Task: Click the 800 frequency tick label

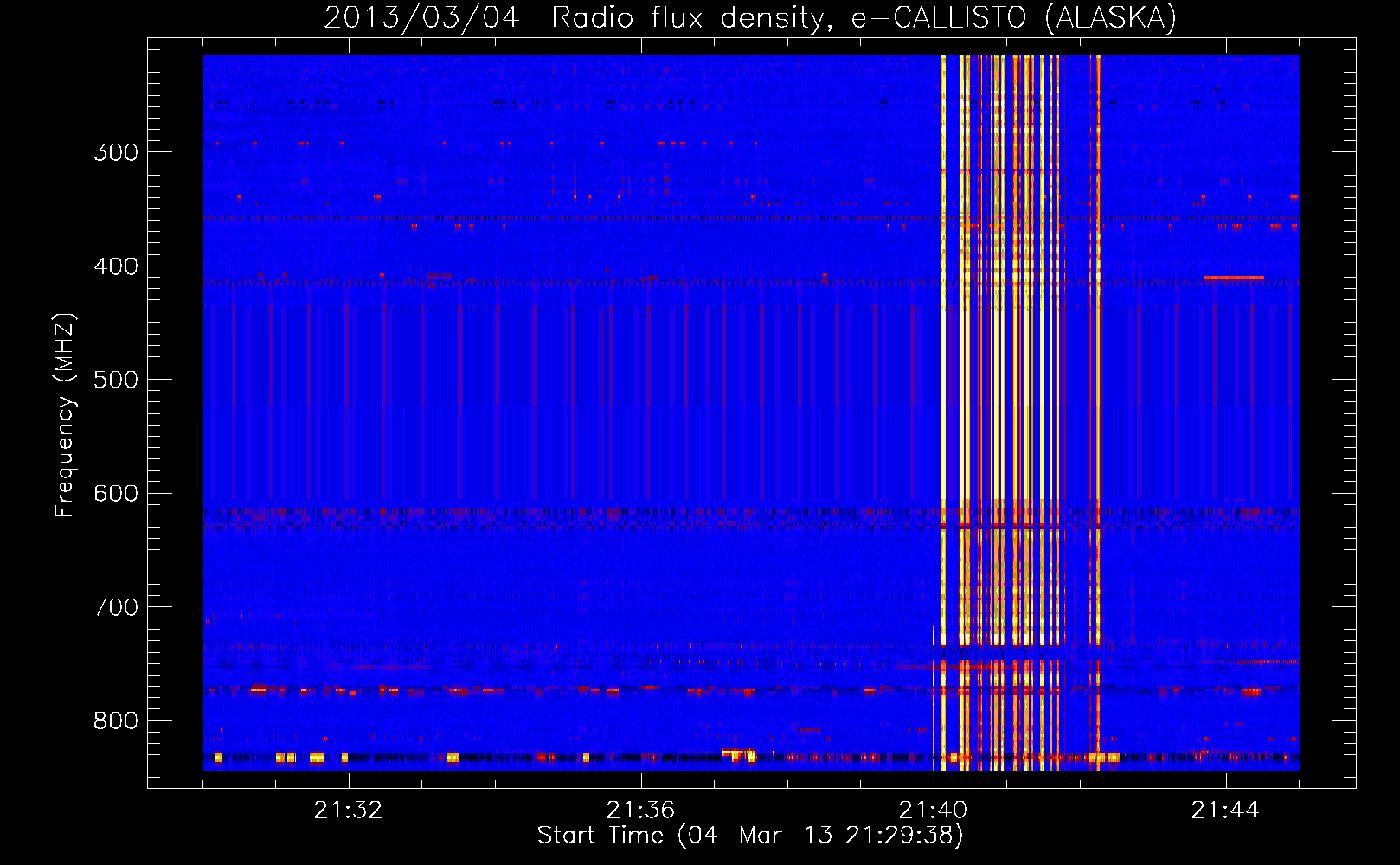Action: pyautogui.click(x=116, y=721)
